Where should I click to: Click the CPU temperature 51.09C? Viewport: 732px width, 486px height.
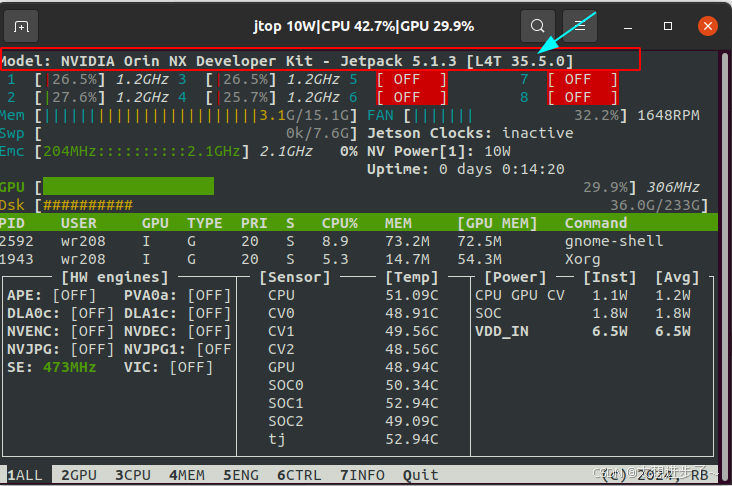point(412,295)
